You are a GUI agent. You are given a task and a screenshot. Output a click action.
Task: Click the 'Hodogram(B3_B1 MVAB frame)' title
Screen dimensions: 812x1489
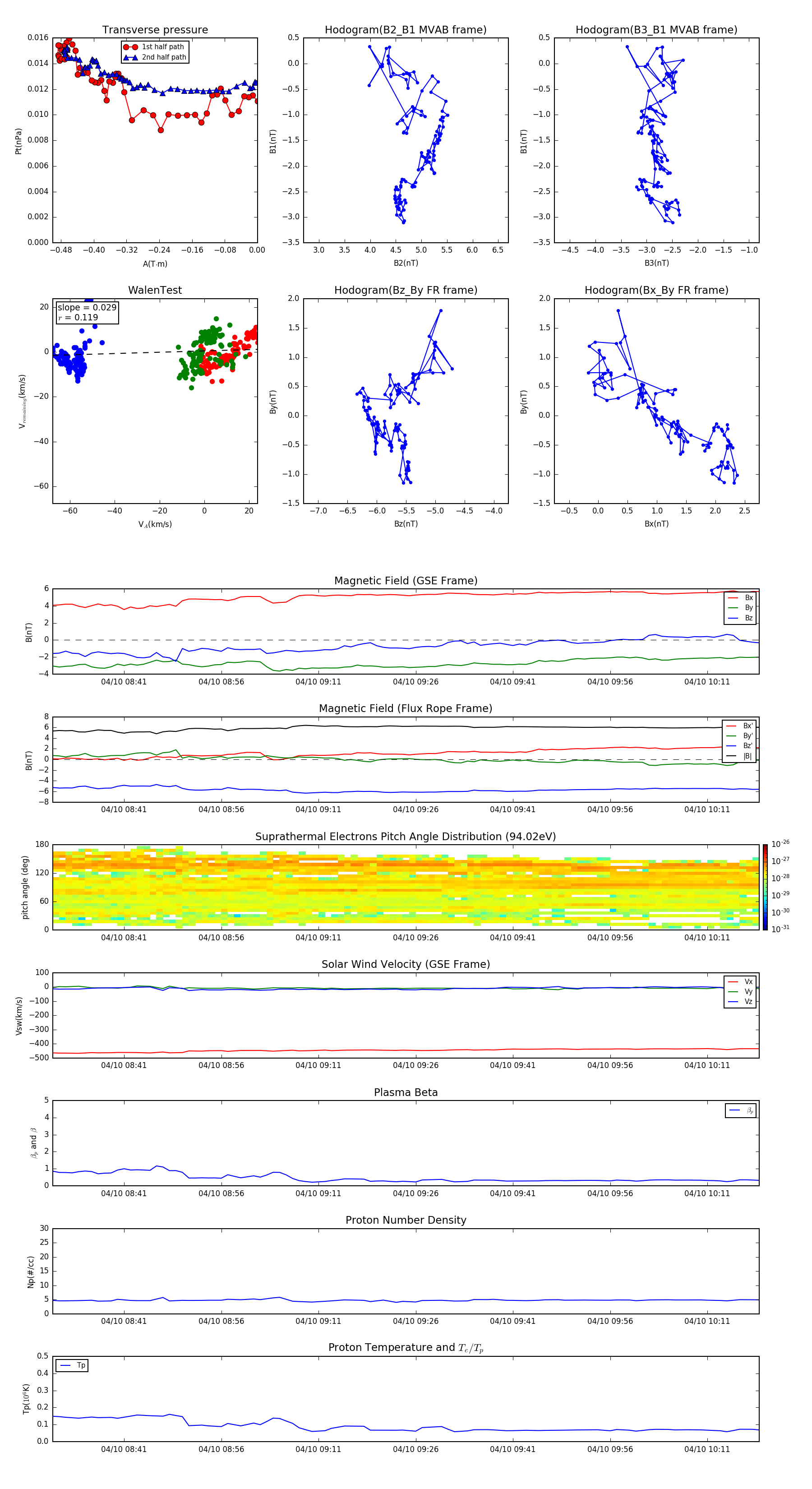point(656,30)
